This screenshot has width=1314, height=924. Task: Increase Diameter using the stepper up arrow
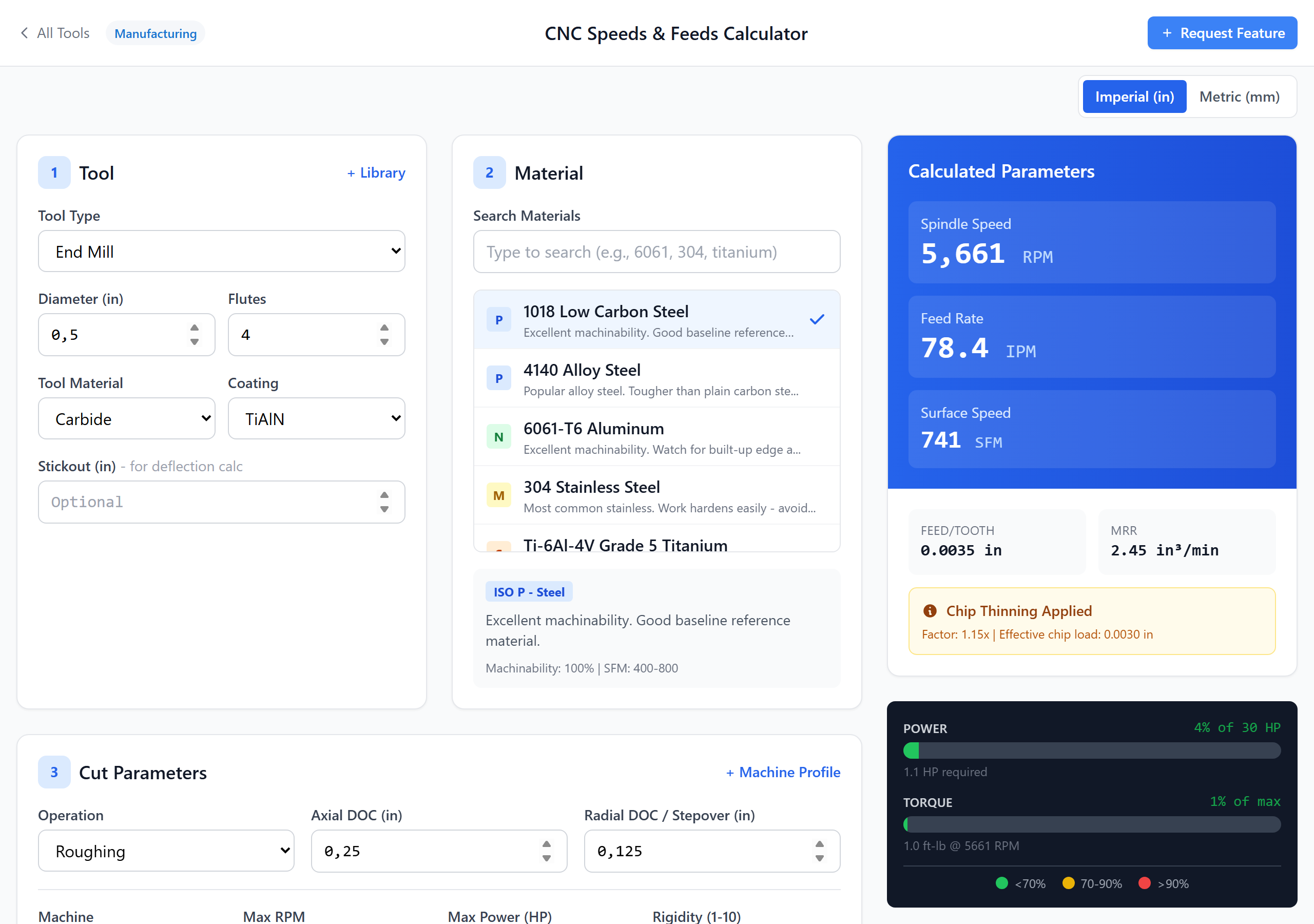[x=195, y=328]
